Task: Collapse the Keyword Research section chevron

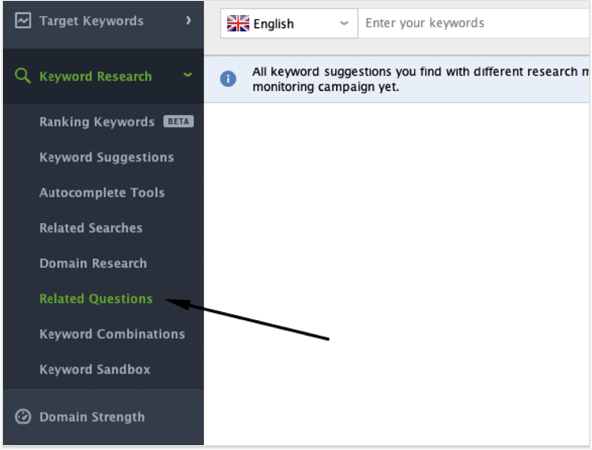Action: [188, 75]
